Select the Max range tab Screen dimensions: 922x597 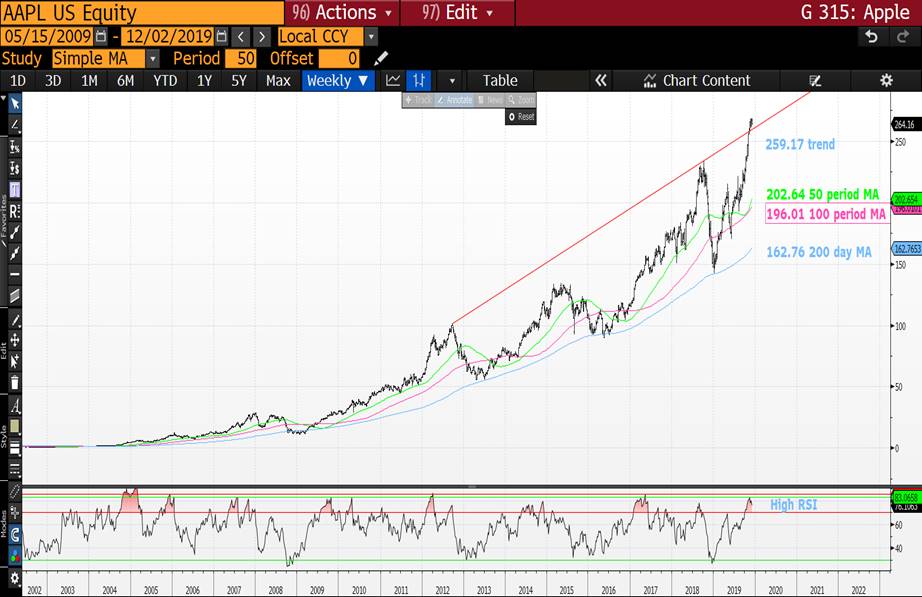click(x=278, y=81)
